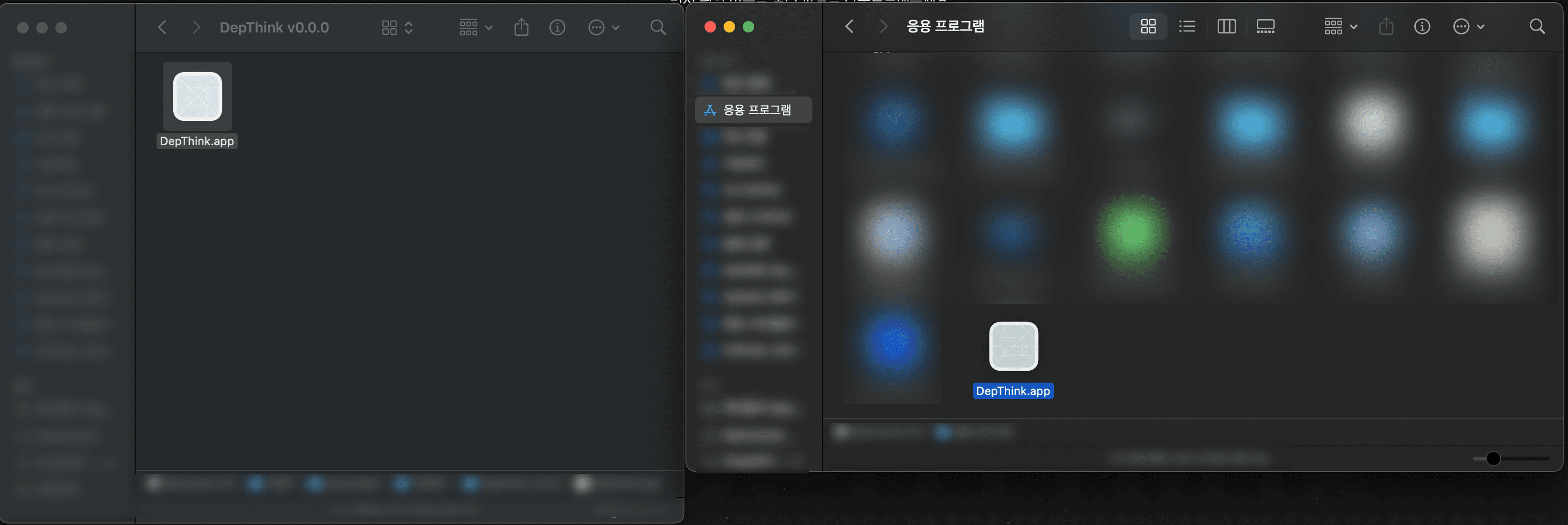Open the More actions menu in 응용 프로그램 window
Screen dimensions: 1568x525
click(1468, 26)
